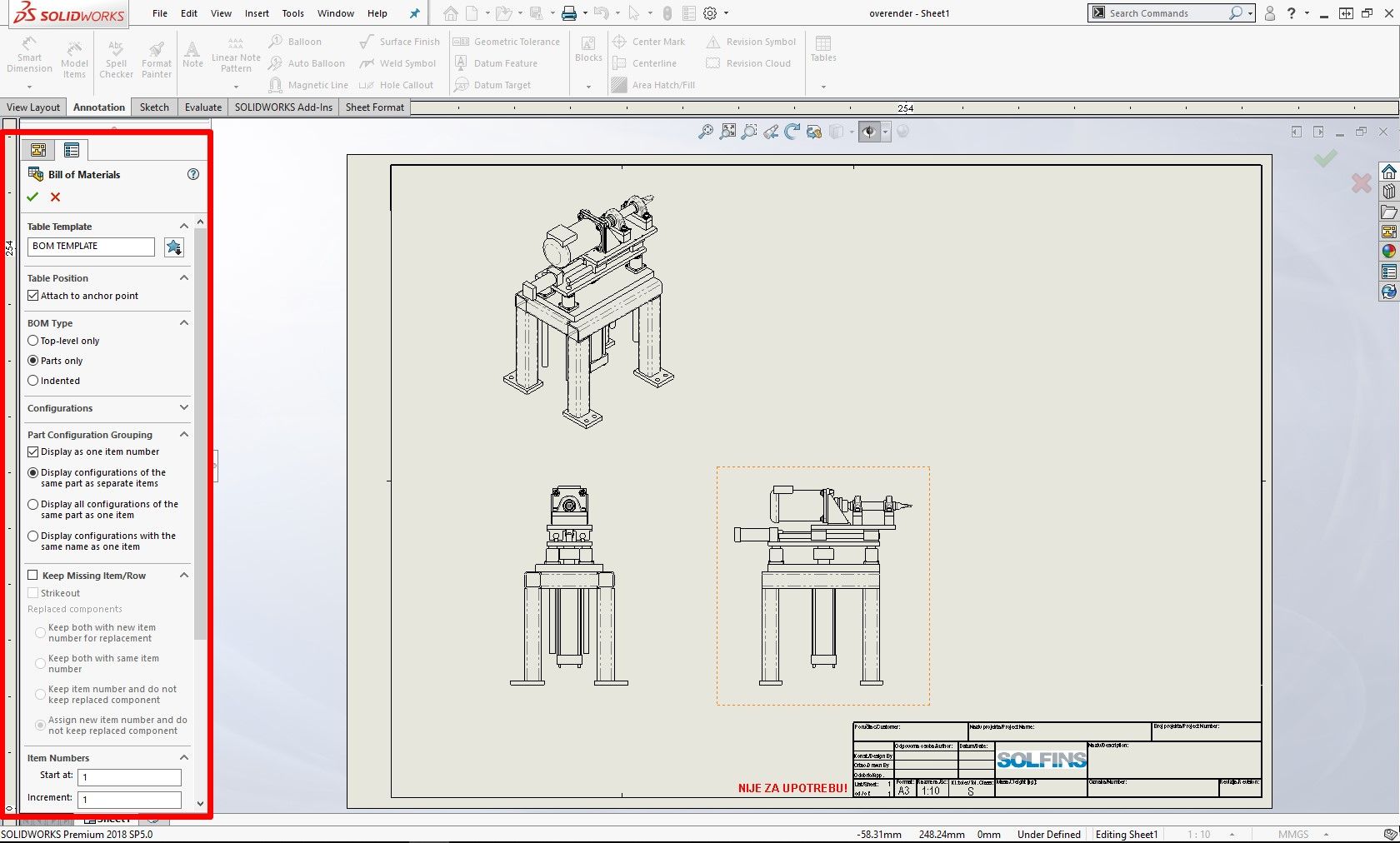Open SOLIDWORKS Resources home icon in task pane
1400x843 pixels.
coord(1388,172)
